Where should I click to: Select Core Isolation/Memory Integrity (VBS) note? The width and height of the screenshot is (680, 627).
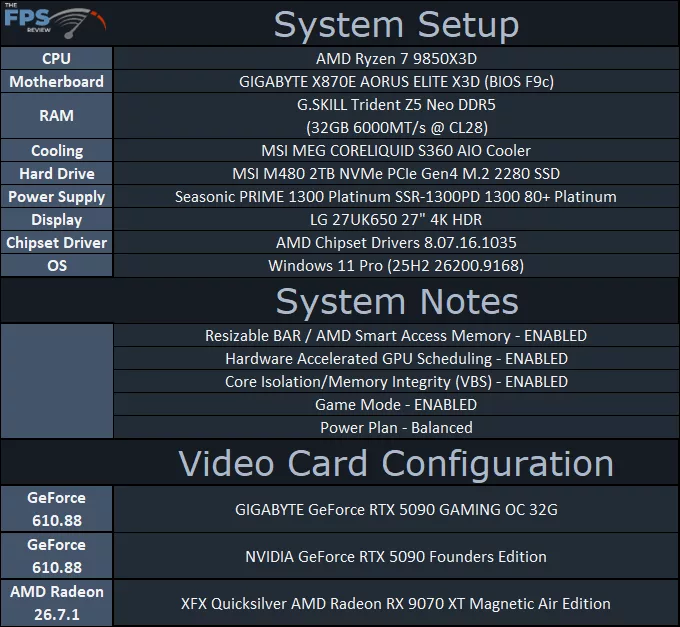point(396,382)
